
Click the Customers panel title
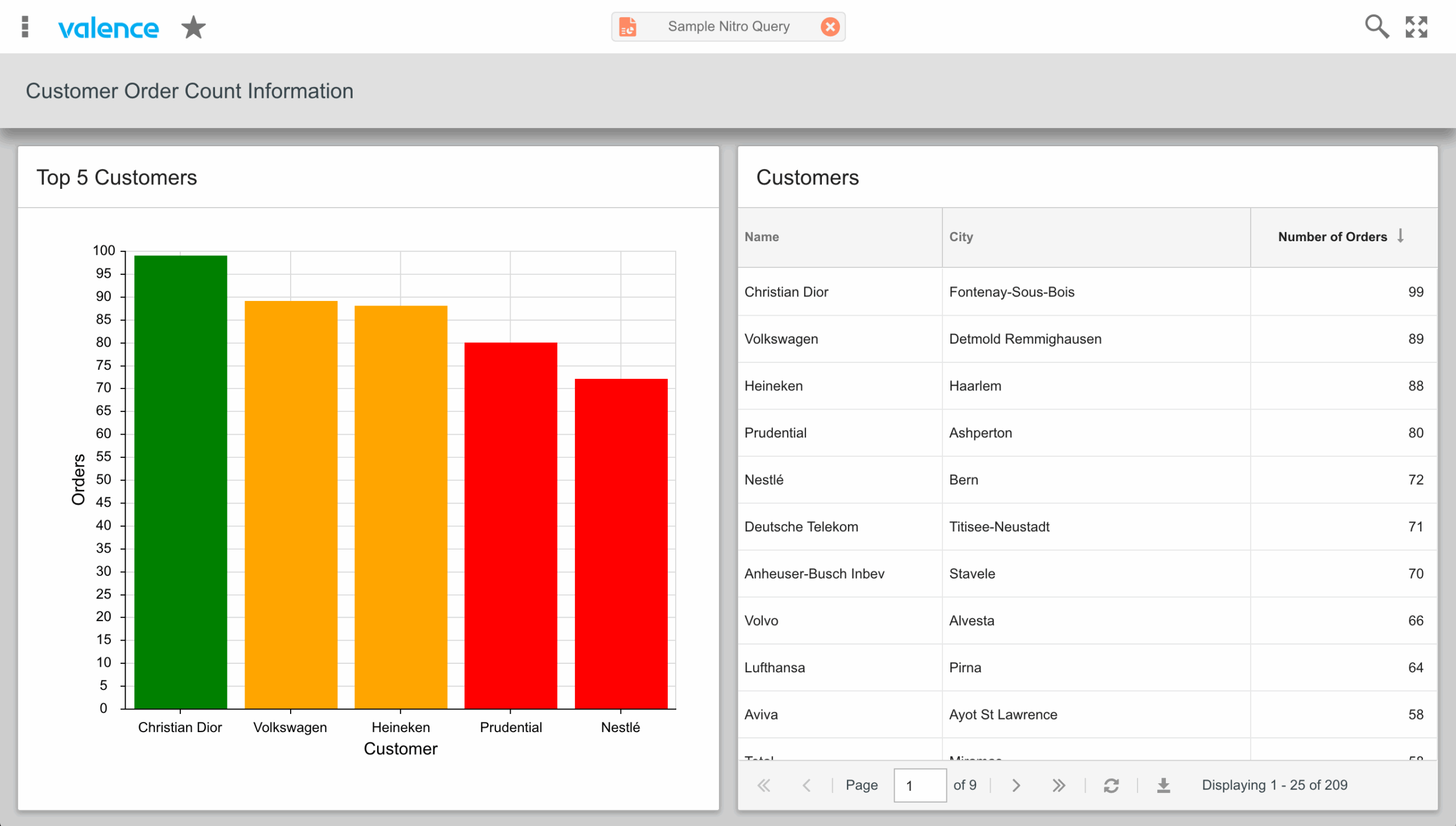pyautogui.click(x=808, y=177)
